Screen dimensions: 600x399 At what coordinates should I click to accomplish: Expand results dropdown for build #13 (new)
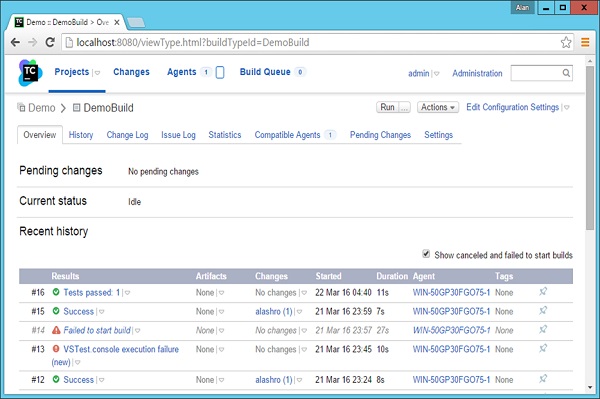[x=77, y=362]
